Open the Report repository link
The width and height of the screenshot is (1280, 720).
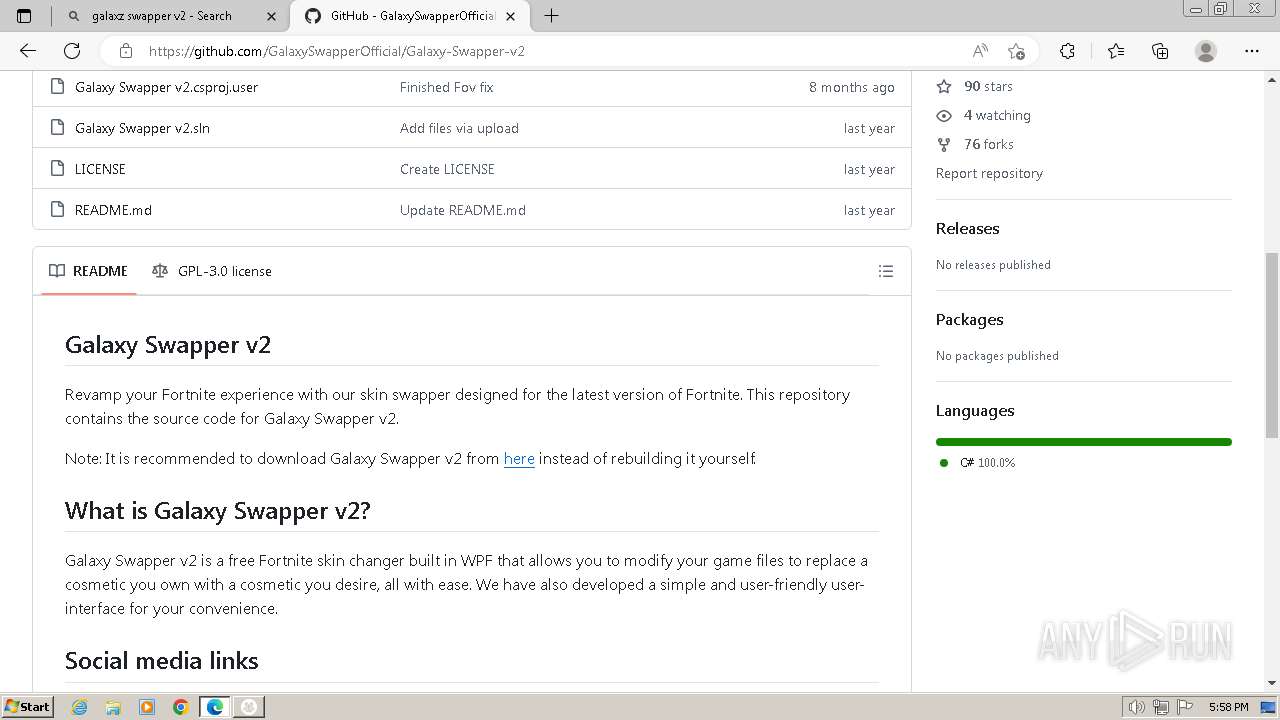[x=989, y=173]
